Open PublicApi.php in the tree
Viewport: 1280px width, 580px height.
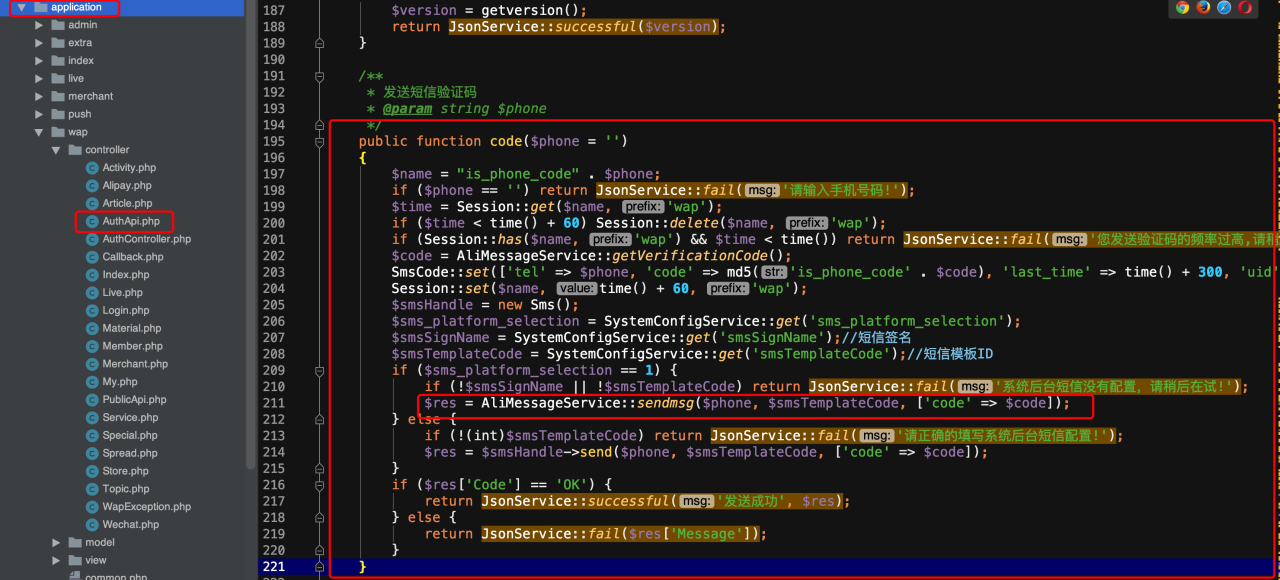pyautogui.click(x=134, y=400)
